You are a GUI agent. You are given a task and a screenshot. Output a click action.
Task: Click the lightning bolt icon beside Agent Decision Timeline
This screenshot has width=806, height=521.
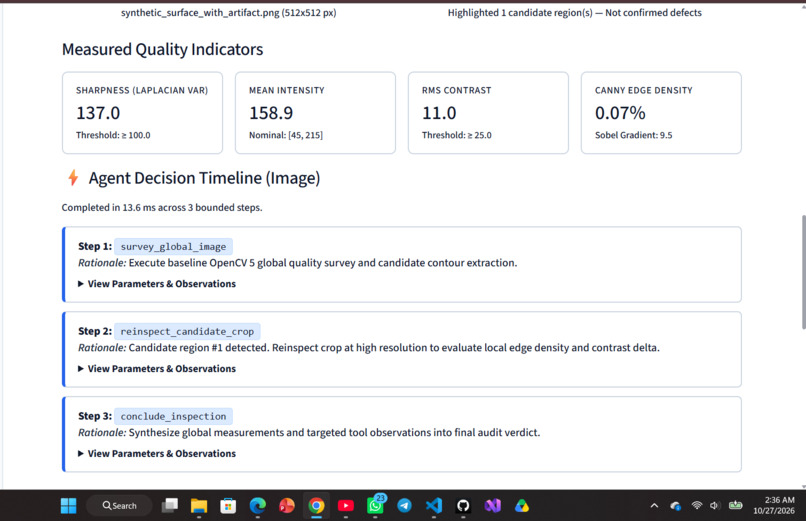coord(73,178)
